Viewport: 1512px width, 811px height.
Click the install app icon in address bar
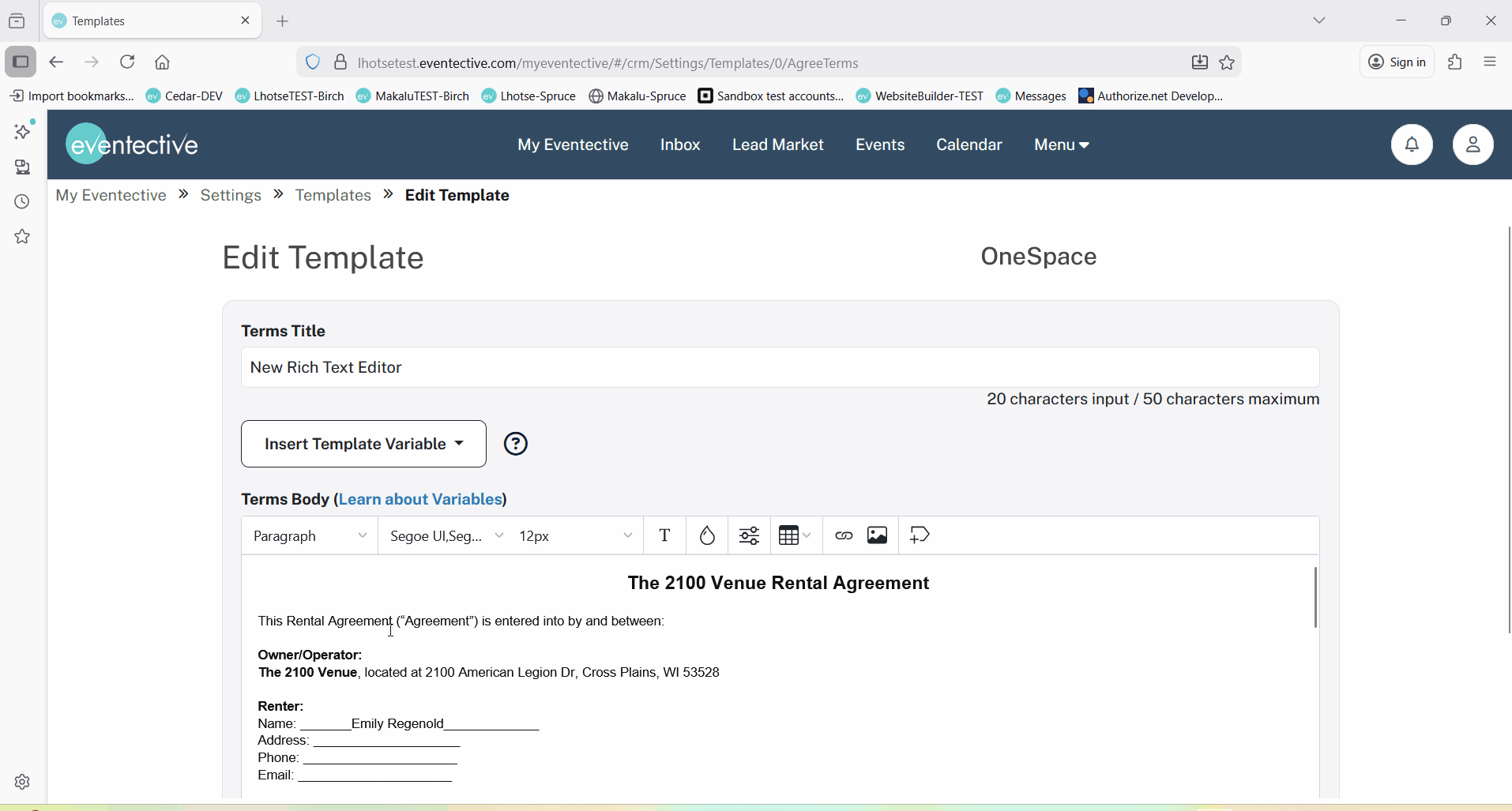click(1199, 62)
